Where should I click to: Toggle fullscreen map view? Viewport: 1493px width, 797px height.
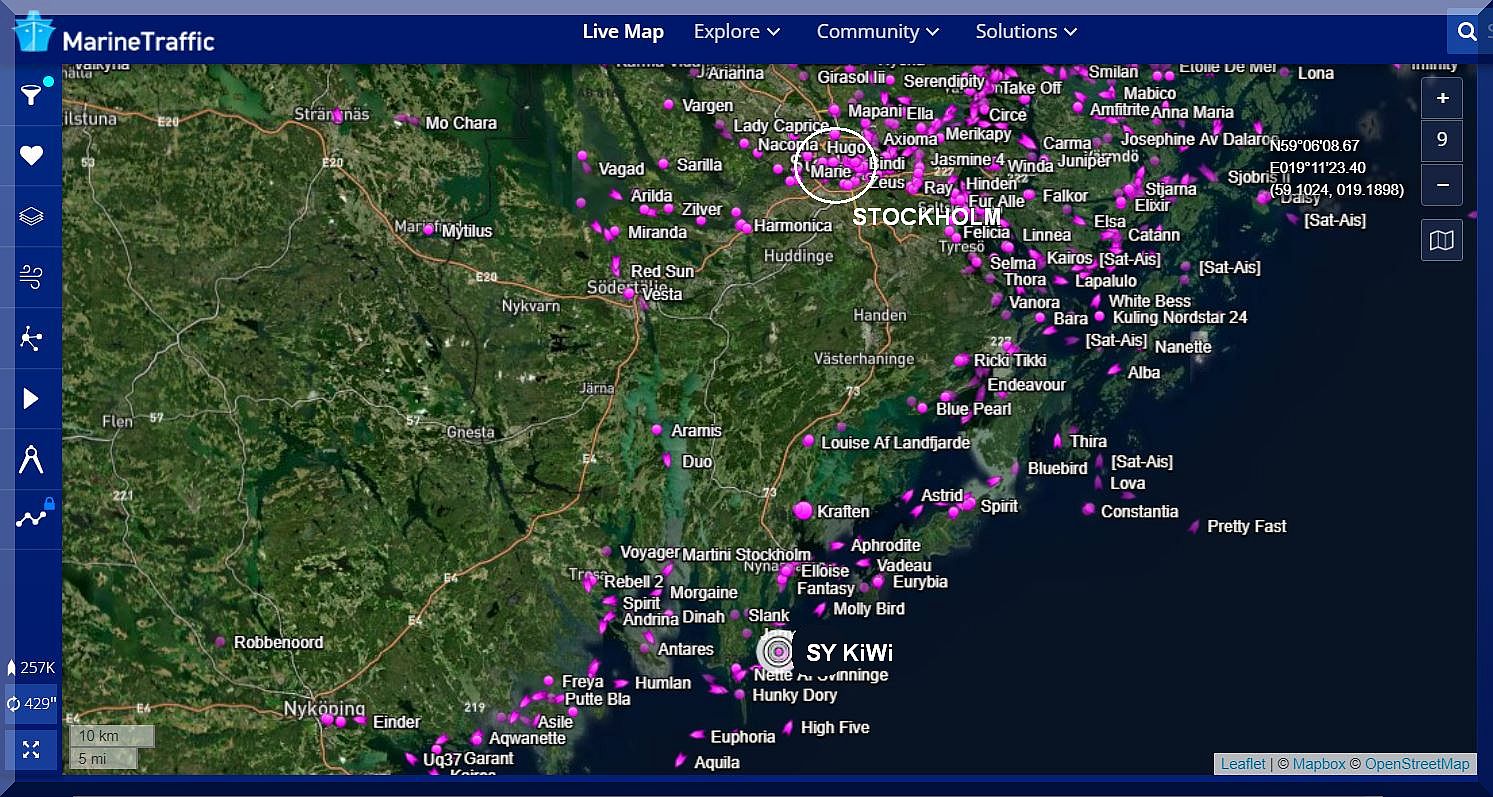(31, 749)
